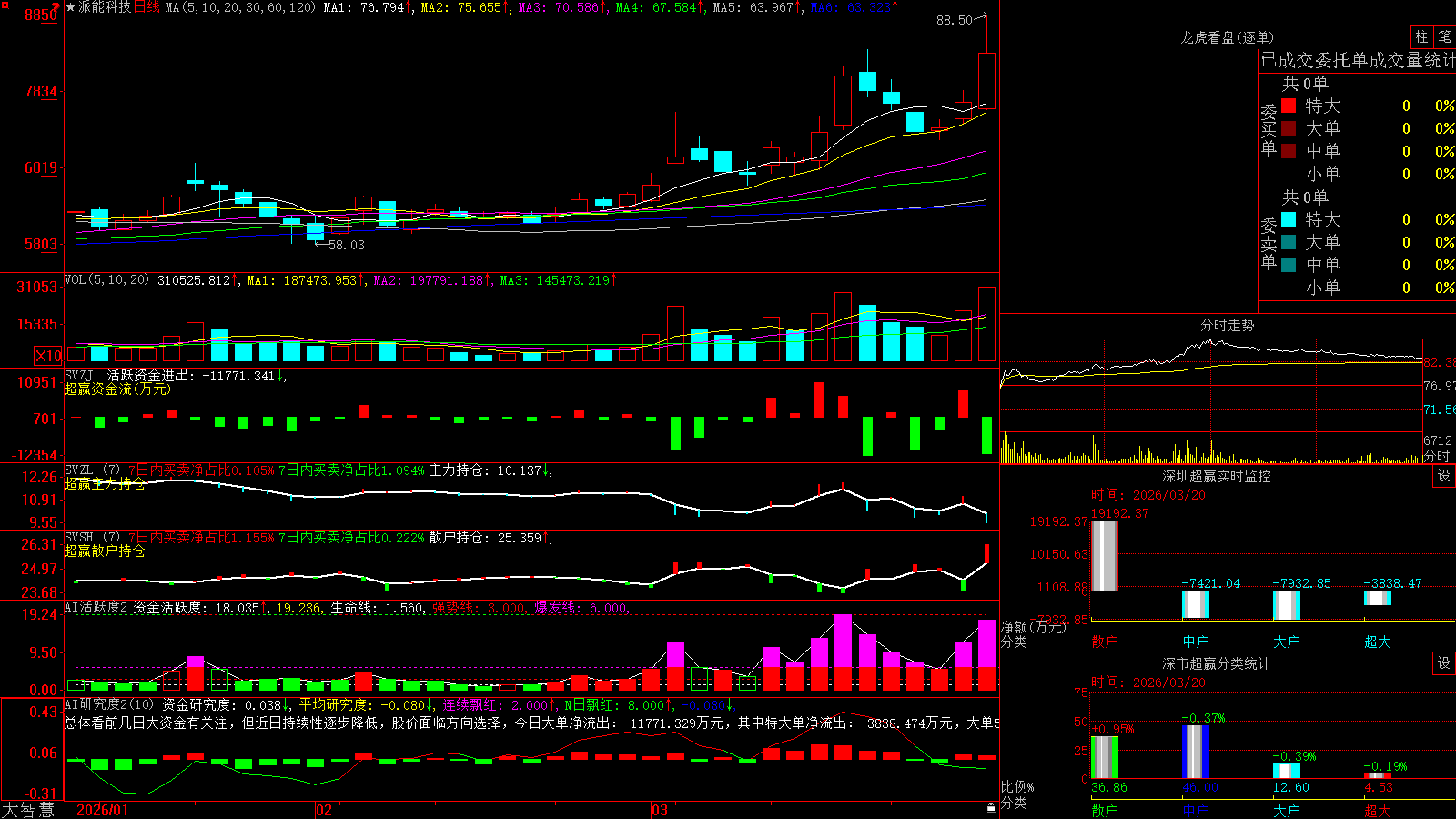
Task: Click teal 中单 sell-order color swatch
Action: point(1289,265)
